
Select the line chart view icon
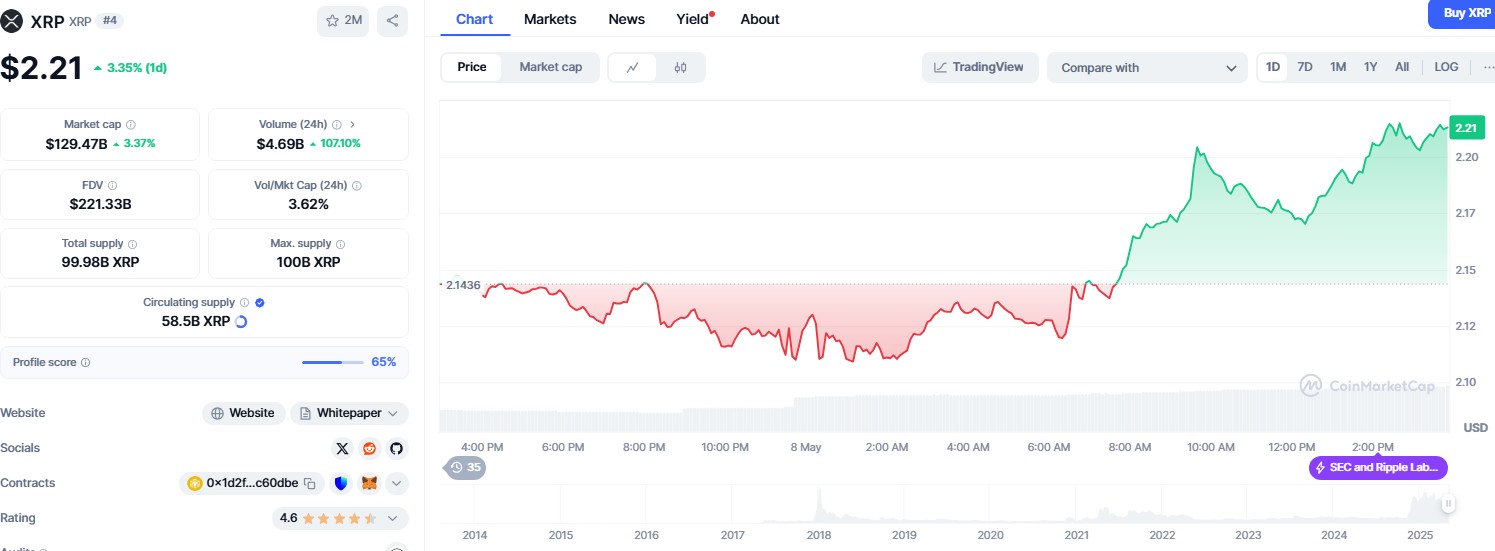point(633,67)
